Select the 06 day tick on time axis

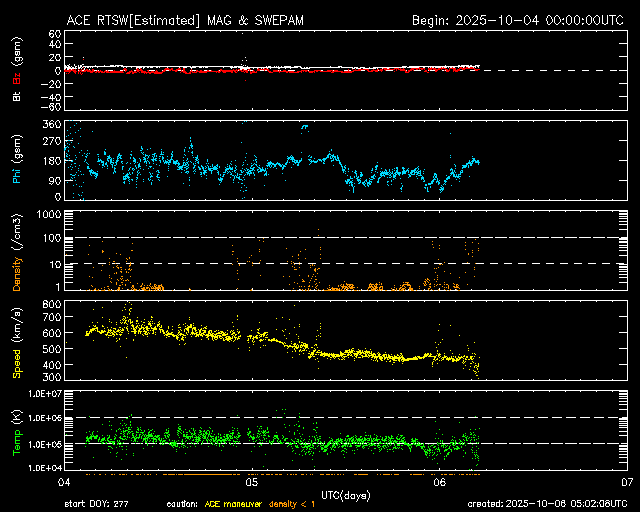coord(439,481)
